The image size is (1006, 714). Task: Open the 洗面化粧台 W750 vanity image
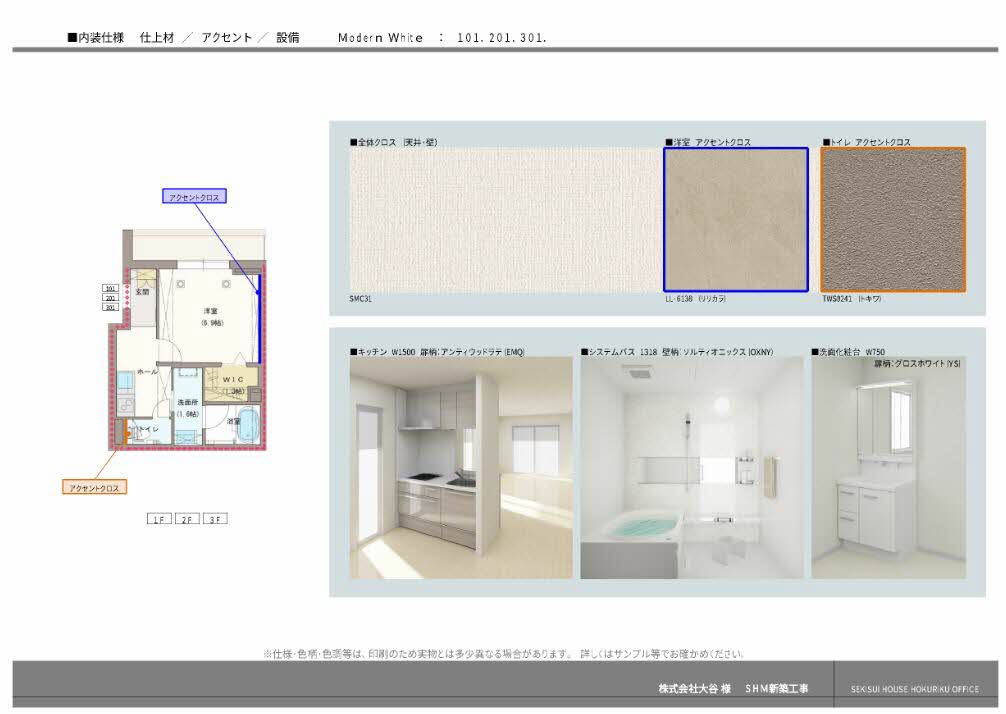point(889,468)
